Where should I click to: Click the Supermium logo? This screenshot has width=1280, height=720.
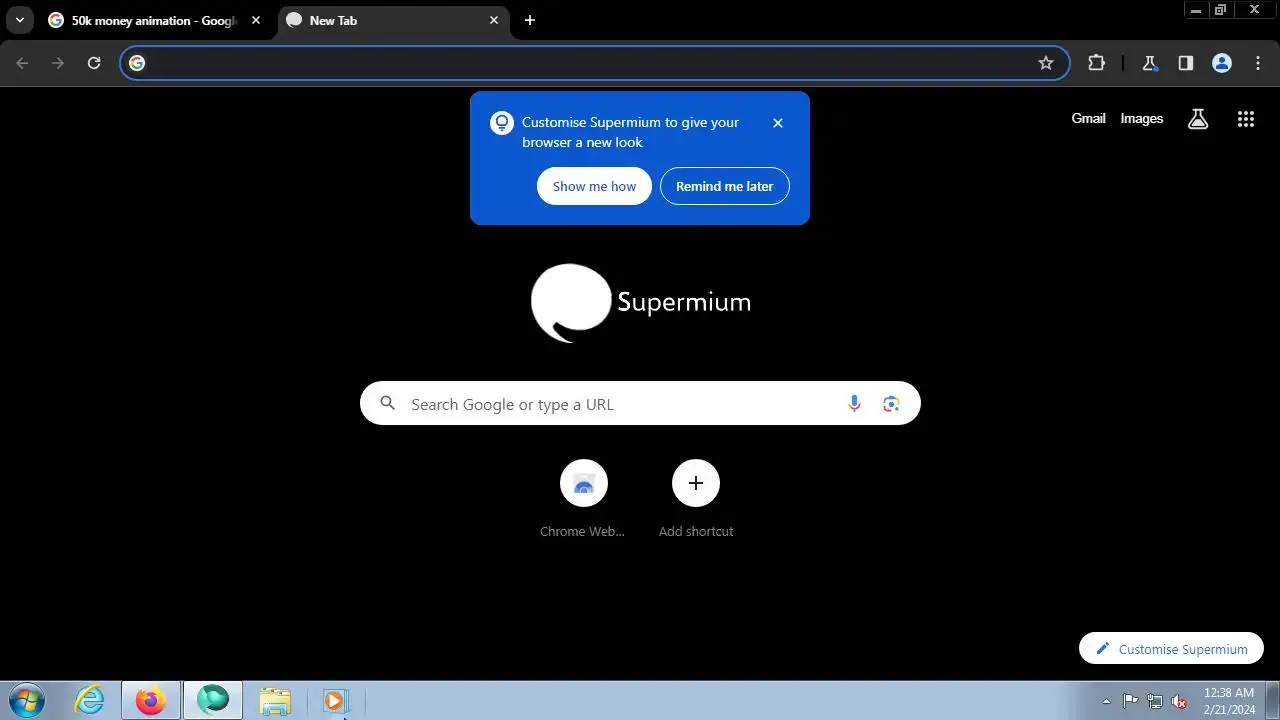641,302
